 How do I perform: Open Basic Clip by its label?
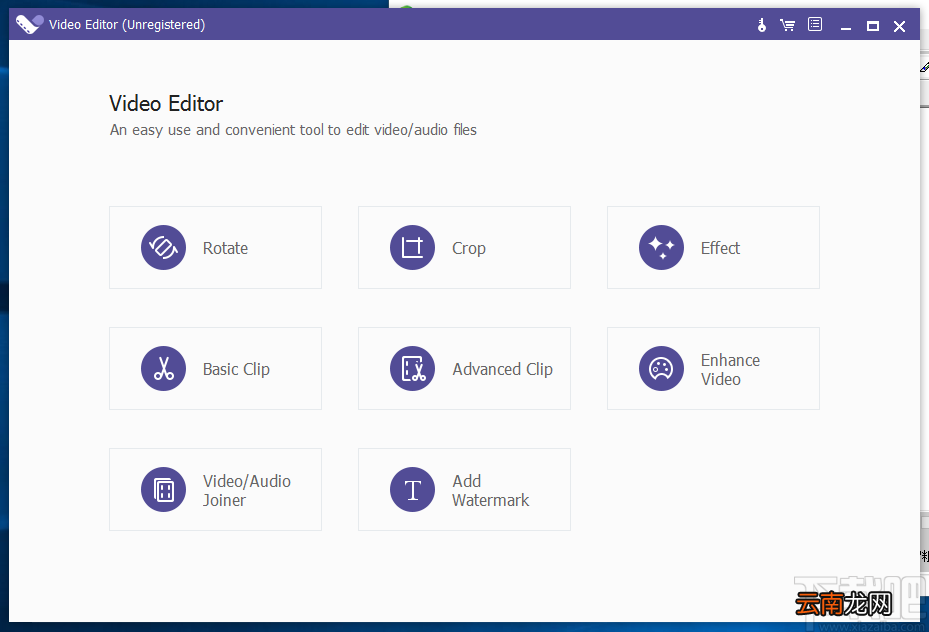[x=236, y=370]
